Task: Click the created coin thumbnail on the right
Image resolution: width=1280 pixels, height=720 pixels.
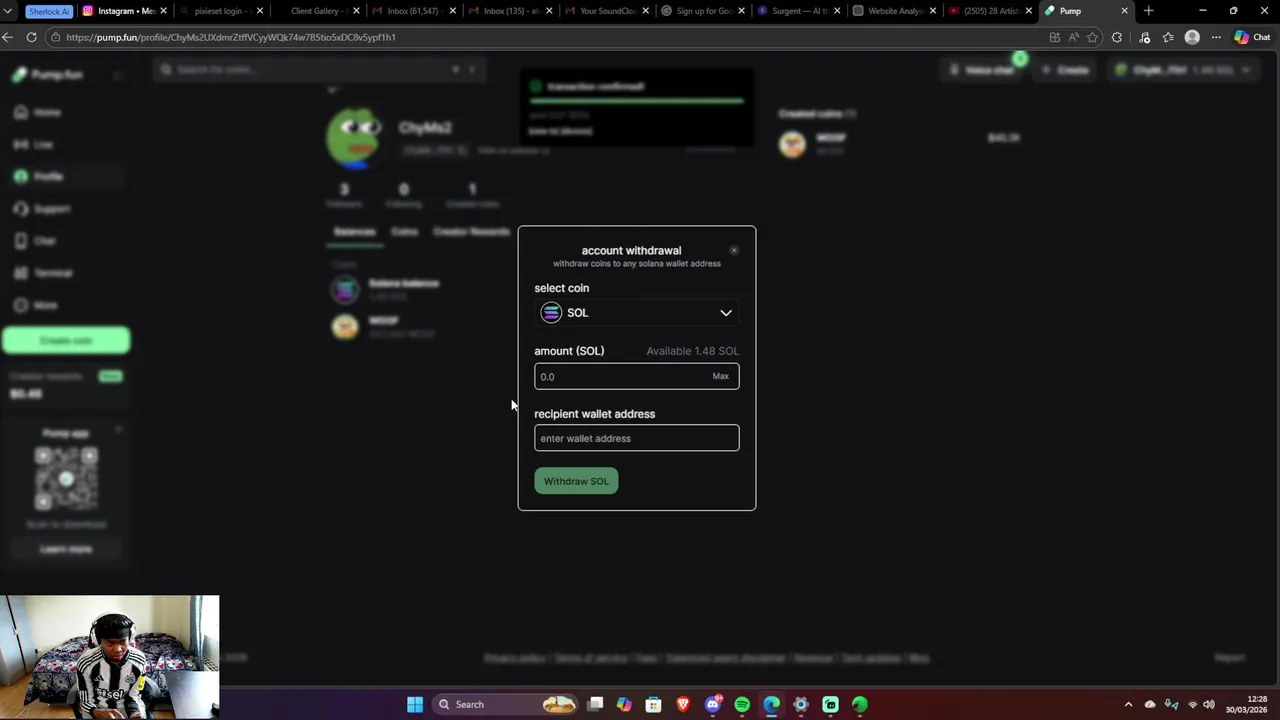Action: coord(792,144)
